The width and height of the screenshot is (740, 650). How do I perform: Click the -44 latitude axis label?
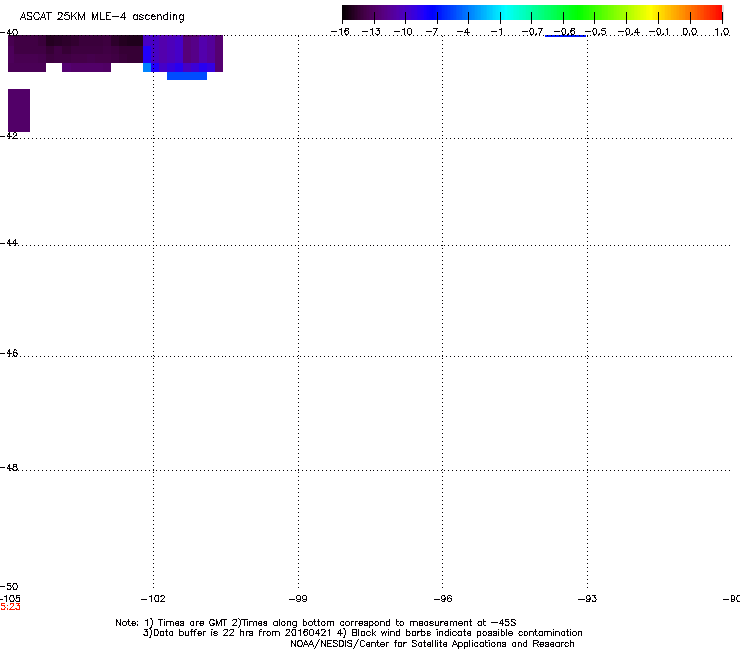[x=9, y=243]
